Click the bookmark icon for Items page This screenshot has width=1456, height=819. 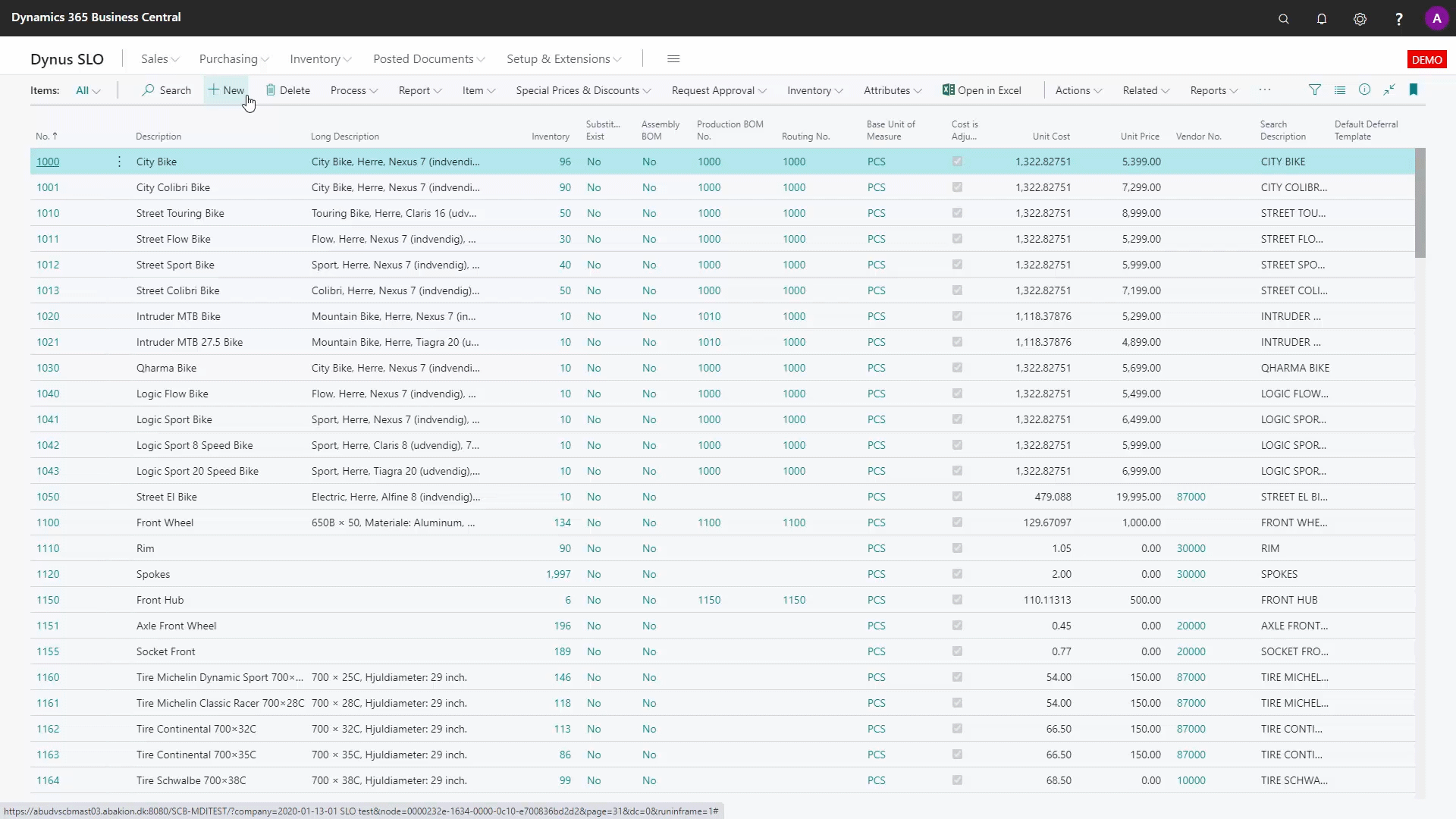[x=1414, y=89]
